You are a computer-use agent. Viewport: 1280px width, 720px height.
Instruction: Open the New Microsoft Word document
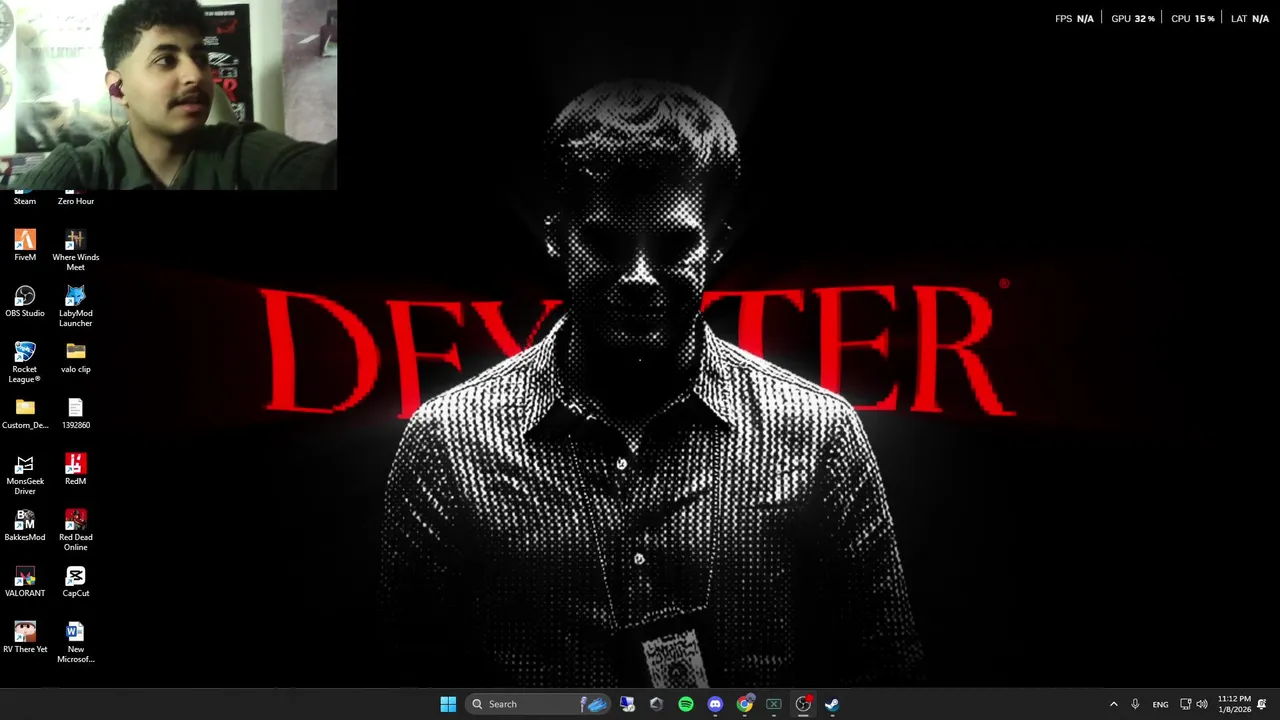click(76, 642)
